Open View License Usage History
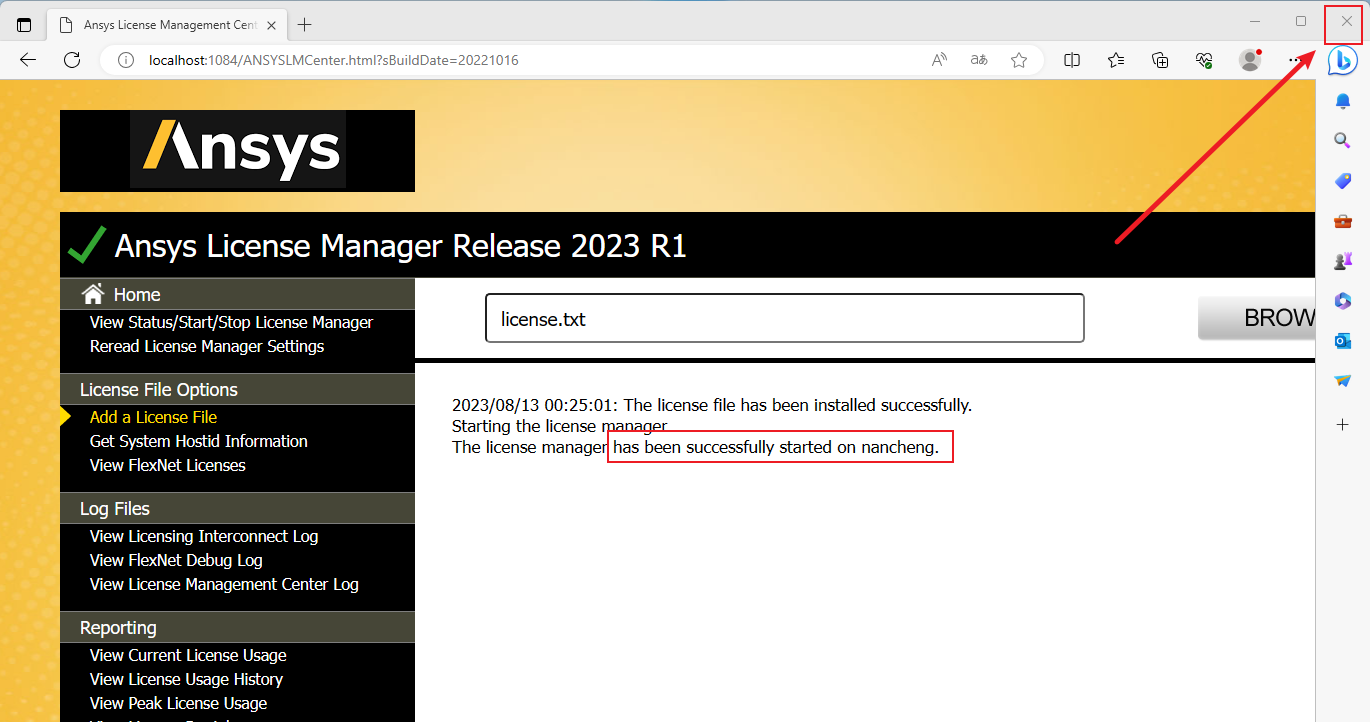The height and width of the screenshot is (722, 1370). [x=186, y=679]
